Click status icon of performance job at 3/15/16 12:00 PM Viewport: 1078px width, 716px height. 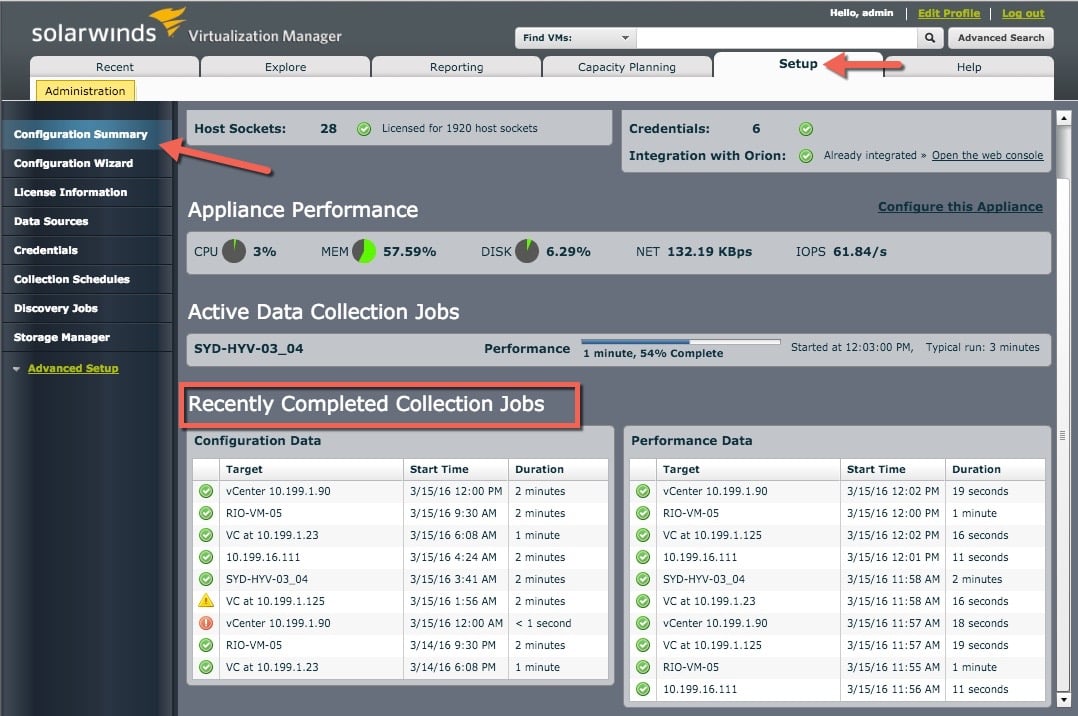tap(643, 513)
